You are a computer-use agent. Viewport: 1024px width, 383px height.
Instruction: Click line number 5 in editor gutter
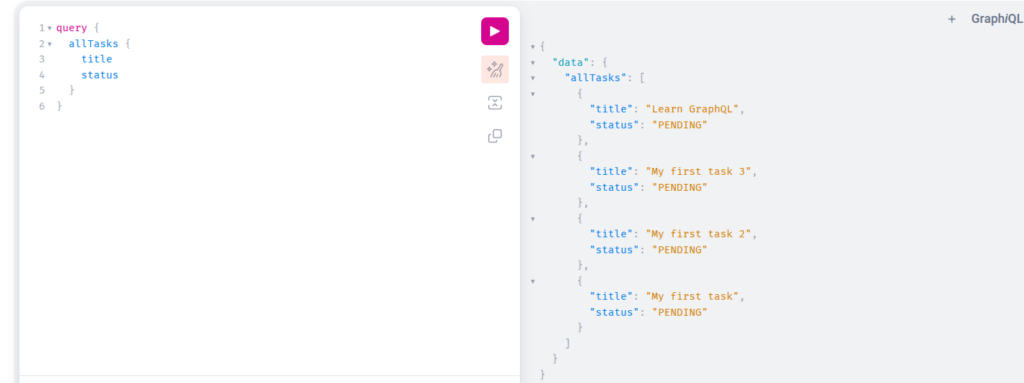click(x=42, y=90)
